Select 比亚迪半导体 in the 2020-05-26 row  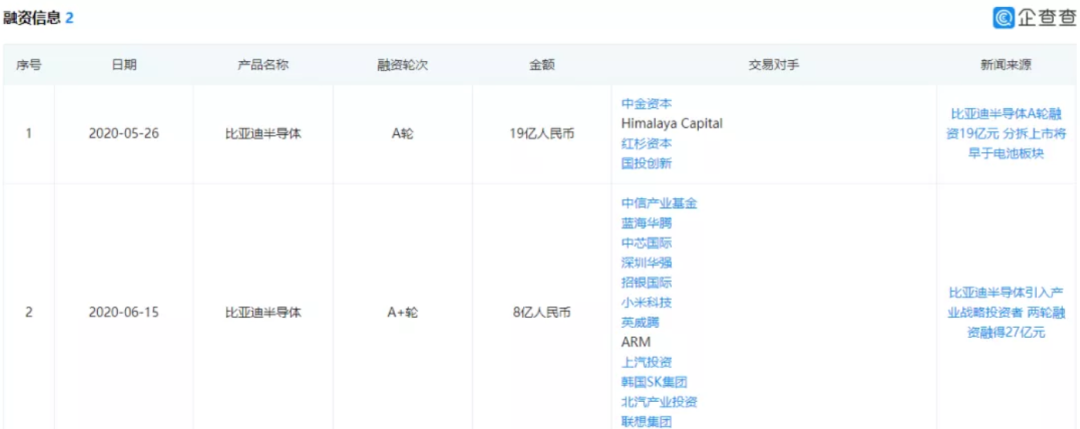click(263, 134)
